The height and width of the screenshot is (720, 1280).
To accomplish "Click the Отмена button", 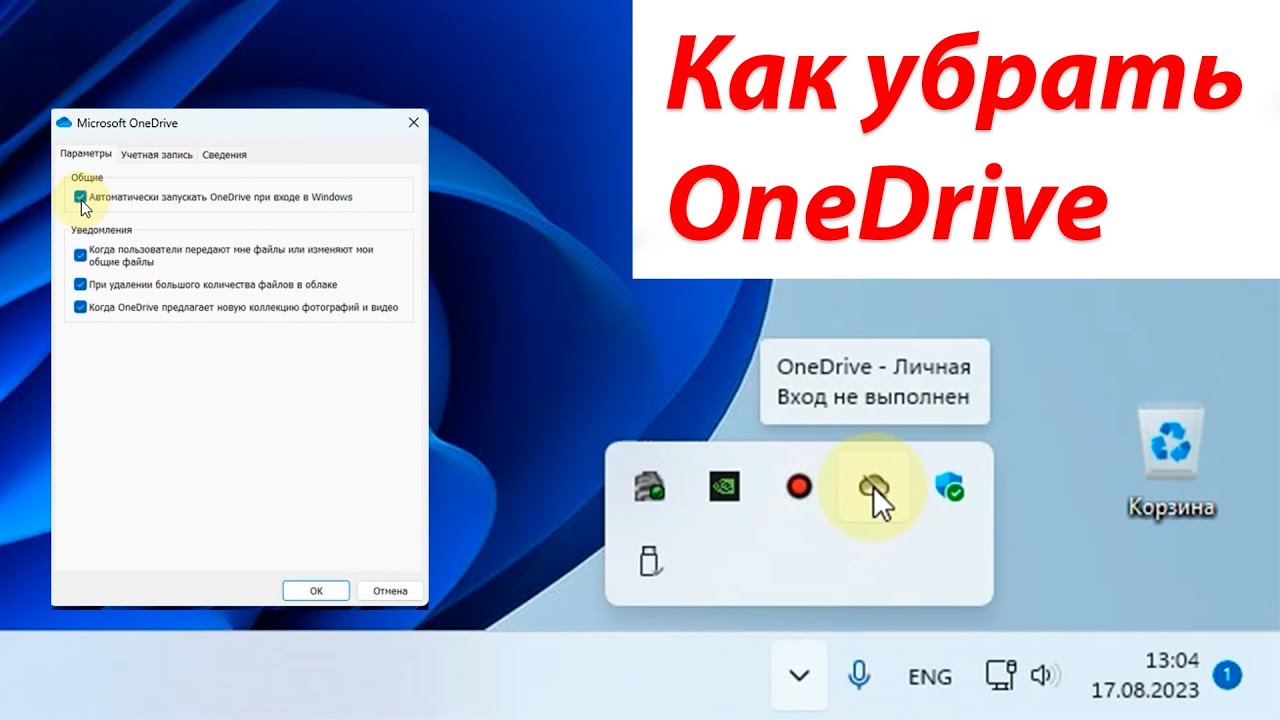I will (390, 591).
